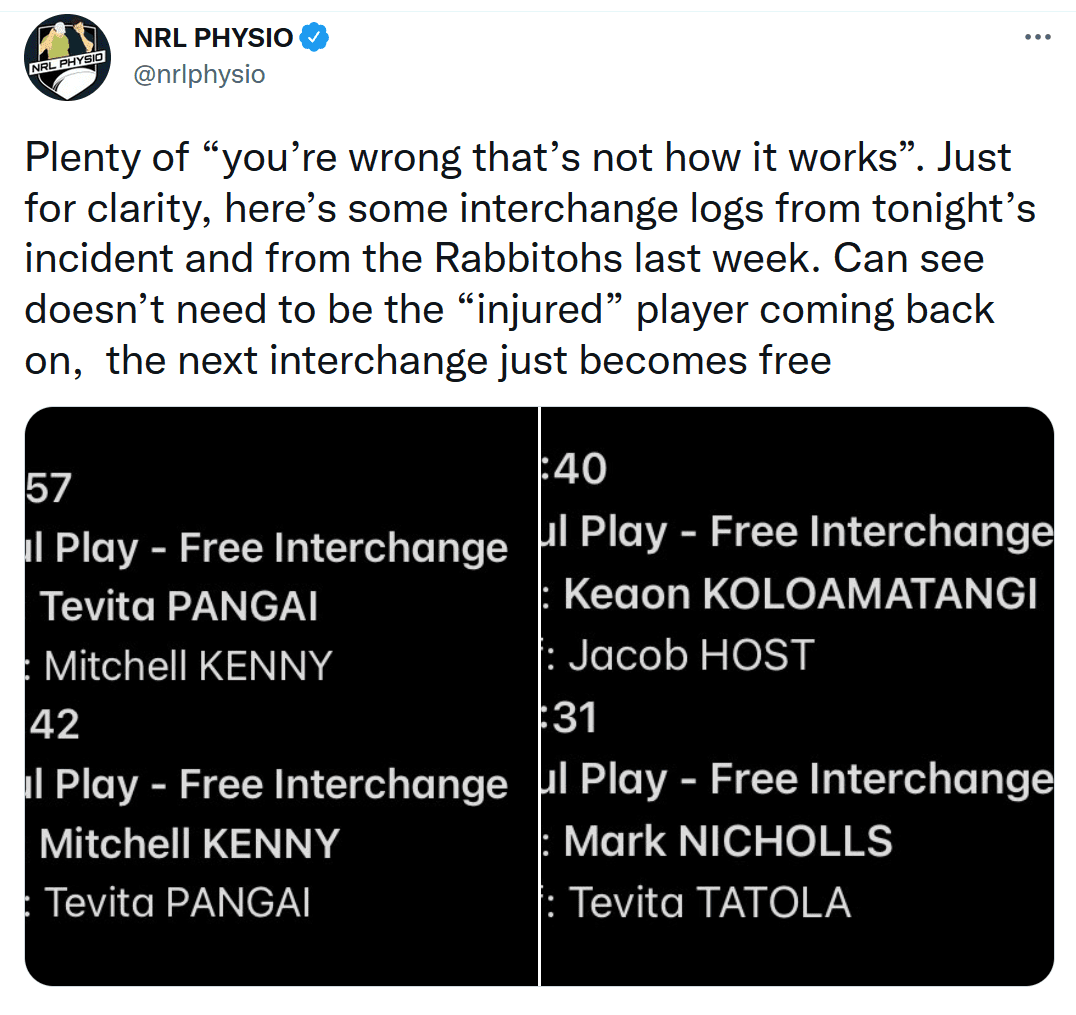Click the blue verified badge

click(315, 37)
